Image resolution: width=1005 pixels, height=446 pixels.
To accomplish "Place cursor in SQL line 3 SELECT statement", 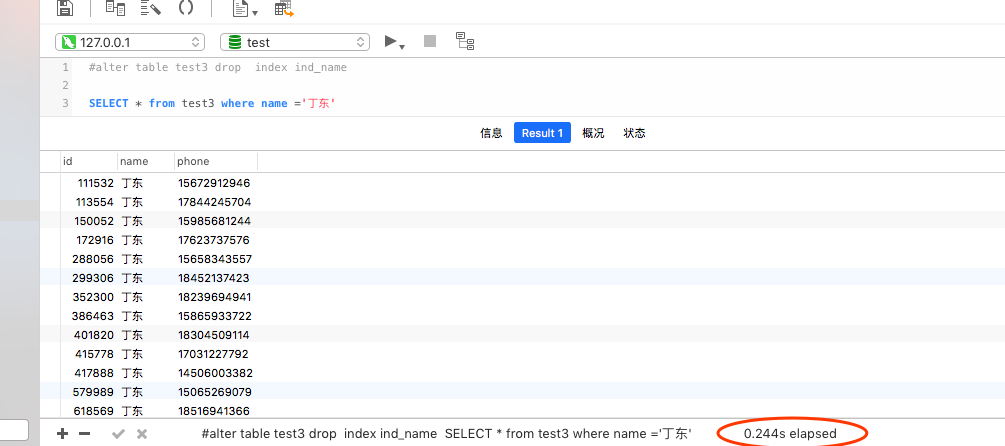I will pyautogui.click(x=212, y=103).
